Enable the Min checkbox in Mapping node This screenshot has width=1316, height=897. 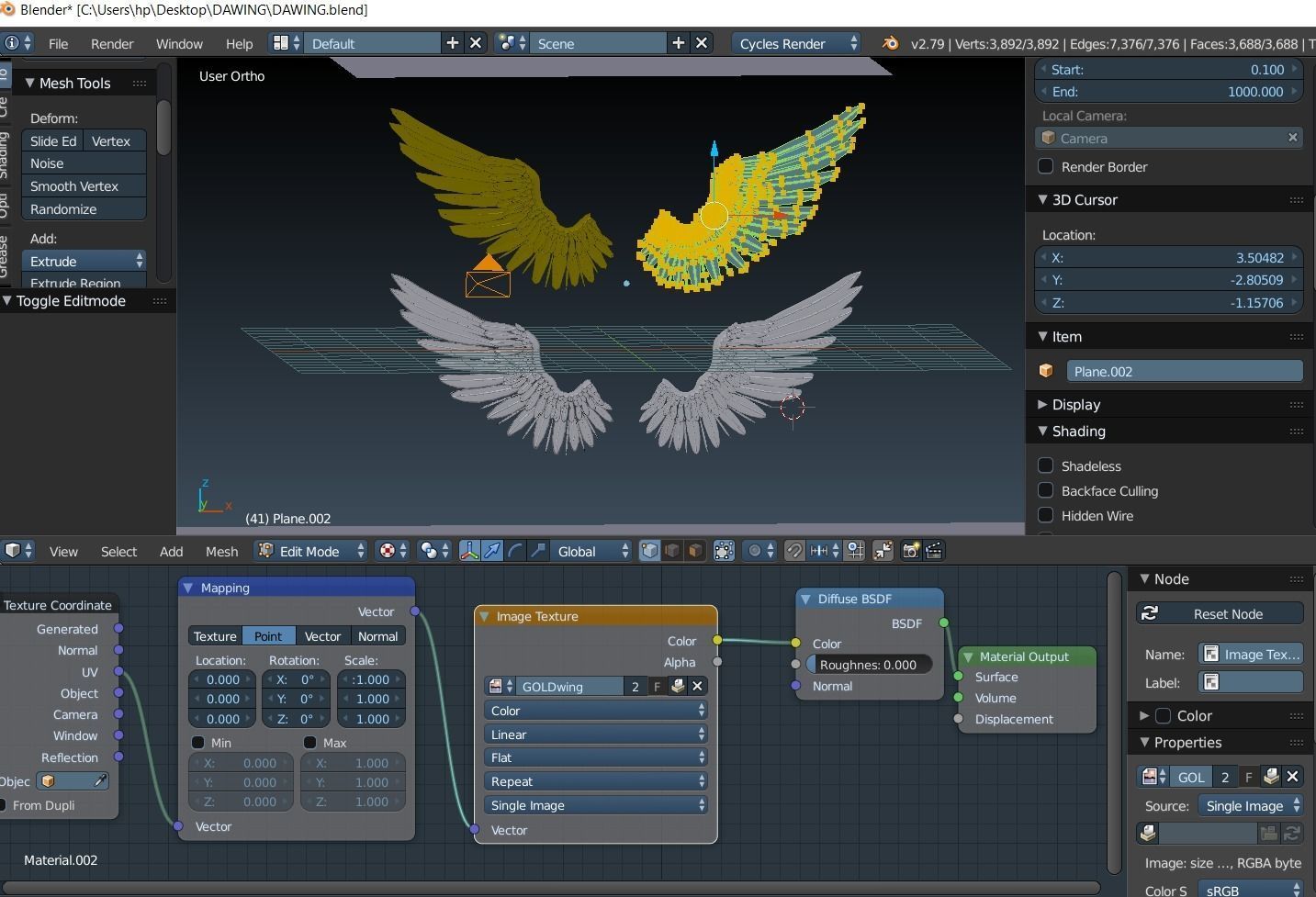point(197,742)
